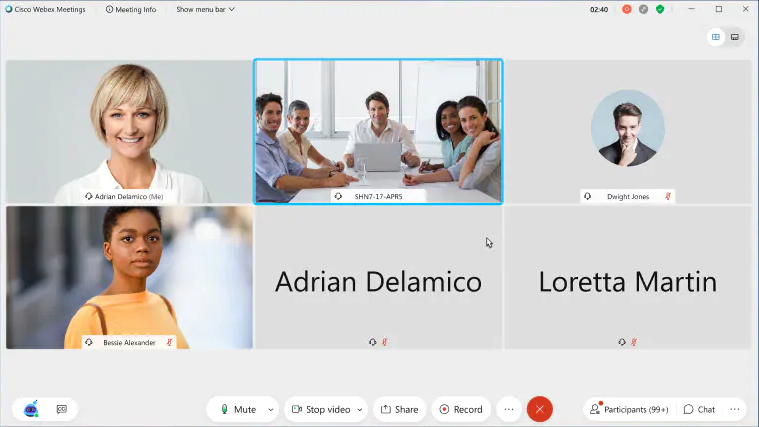Switch to grid view layout icon
This screenshot has width=759, height=427.
point(716,37)
